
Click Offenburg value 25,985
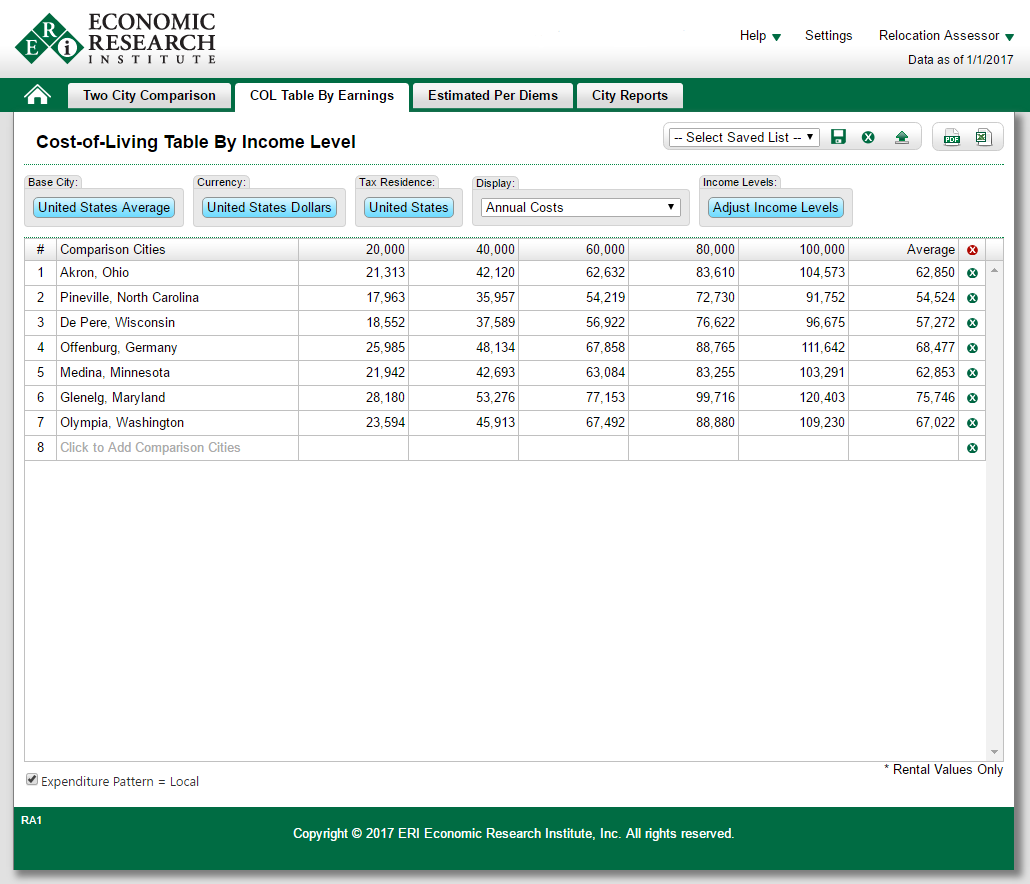(x=386, y=348)
